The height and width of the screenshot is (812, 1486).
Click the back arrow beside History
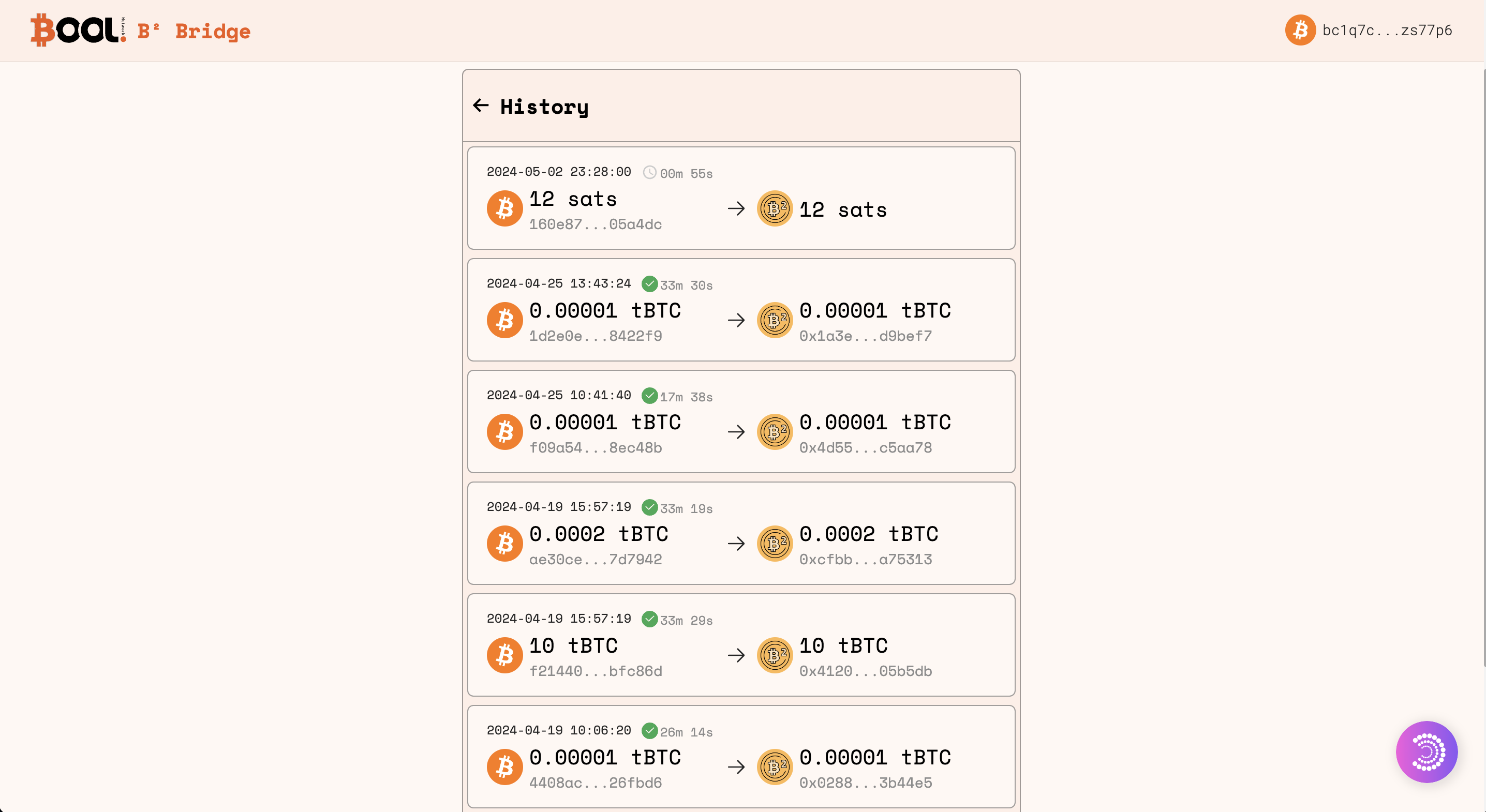[481, 106]
